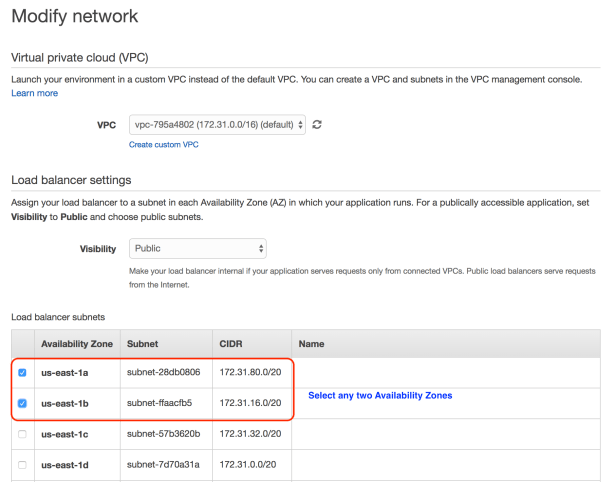The image size is (615, 482).
Task: Click the Name column header
Action: click(x=312, y=343)
